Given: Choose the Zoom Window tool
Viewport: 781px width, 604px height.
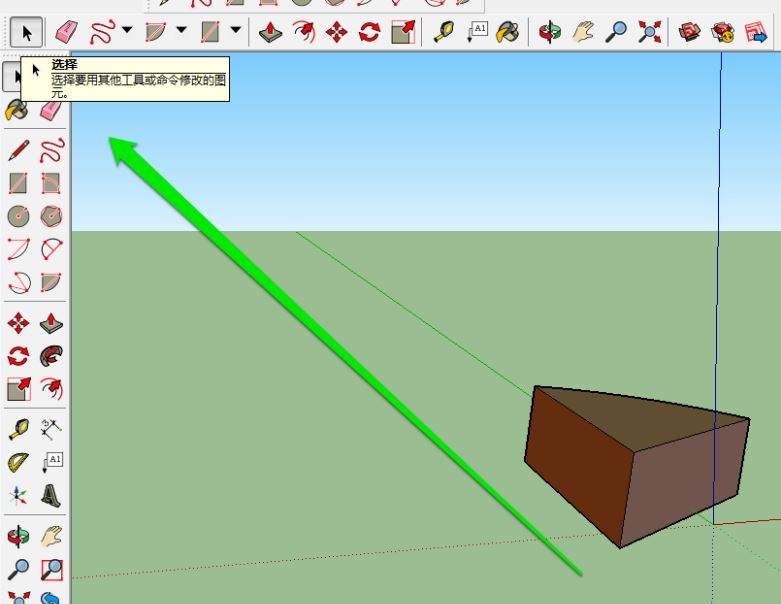Looking at the screenshot, I should [x=52, y=569].
